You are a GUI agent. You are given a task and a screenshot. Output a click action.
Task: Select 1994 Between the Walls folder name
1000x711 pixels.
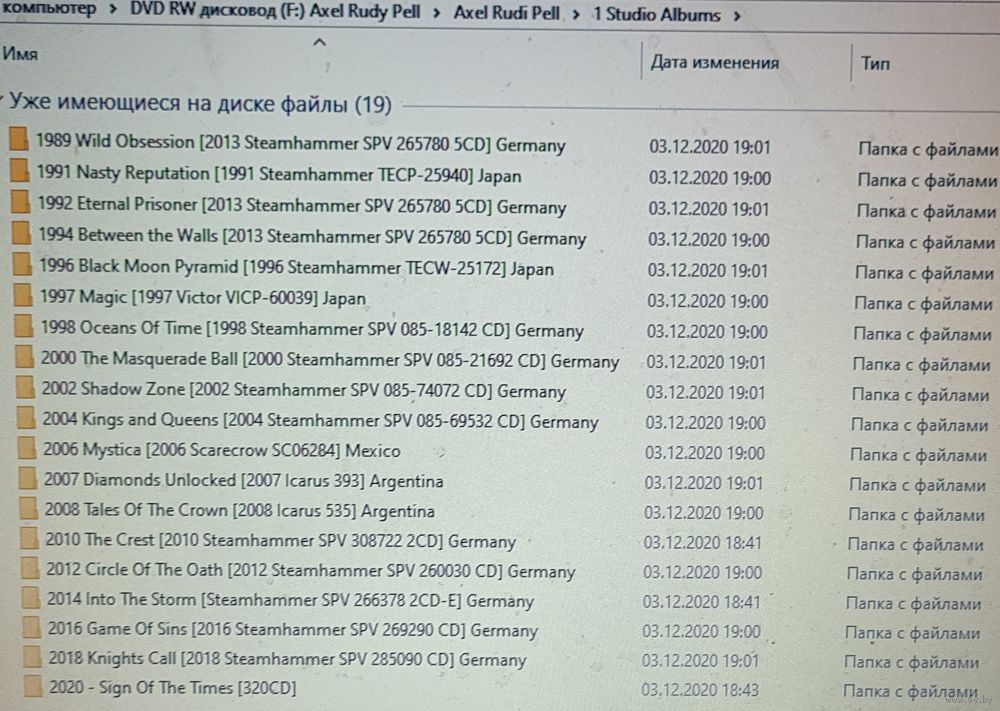click(312, 236)
